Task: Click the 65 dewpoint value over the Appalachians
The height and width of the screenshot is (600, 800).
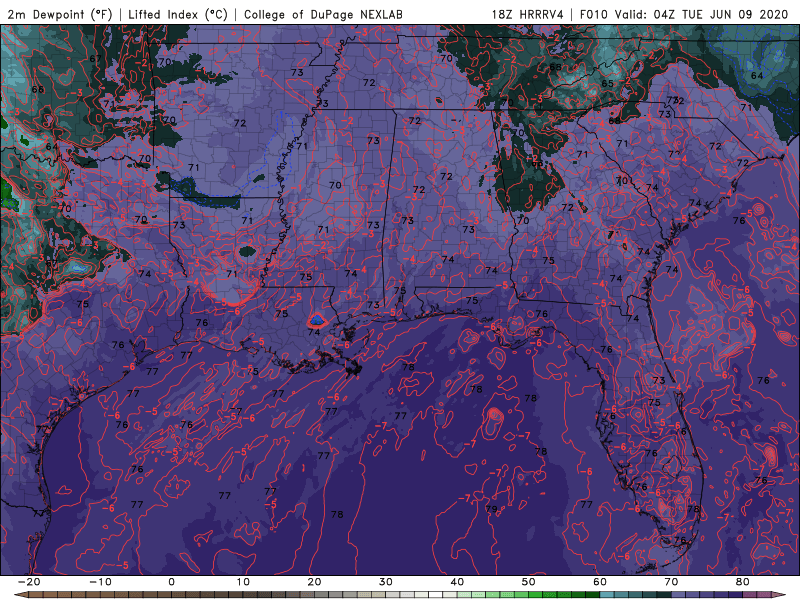Action: (607, 83)
